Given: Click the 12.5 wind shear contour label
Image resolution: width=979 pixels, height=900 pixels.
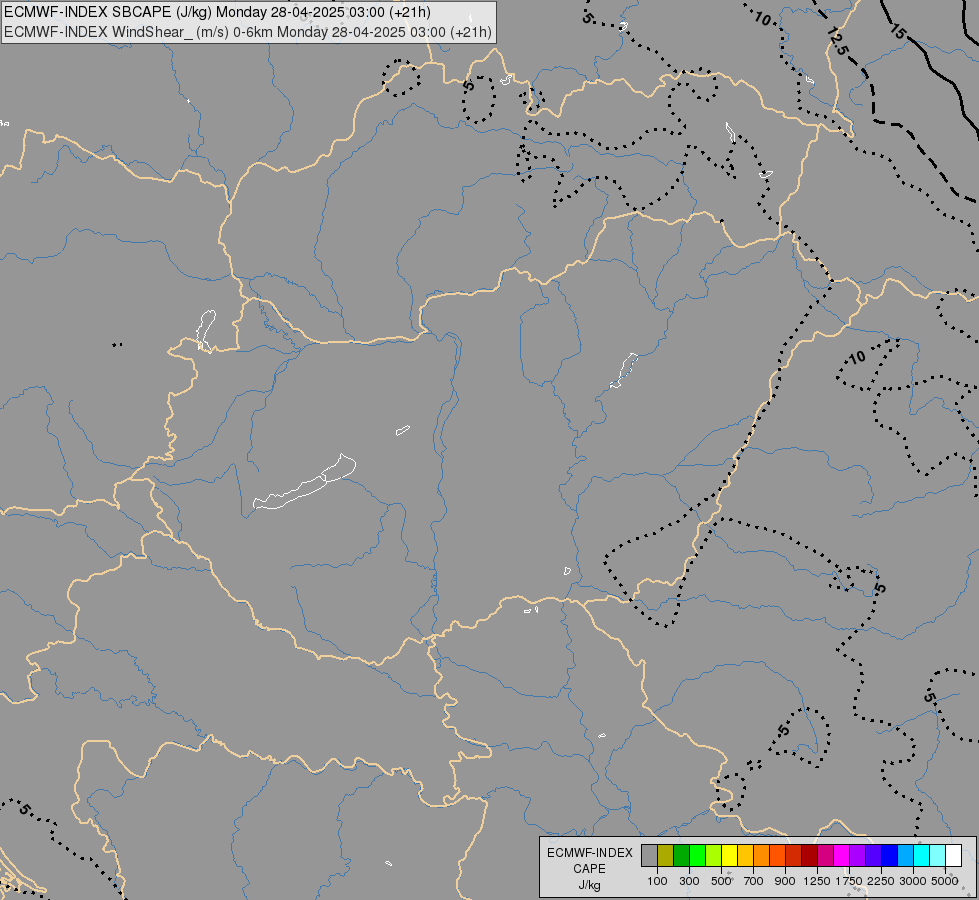Looking at the screenshot, I should click(837, 41).
